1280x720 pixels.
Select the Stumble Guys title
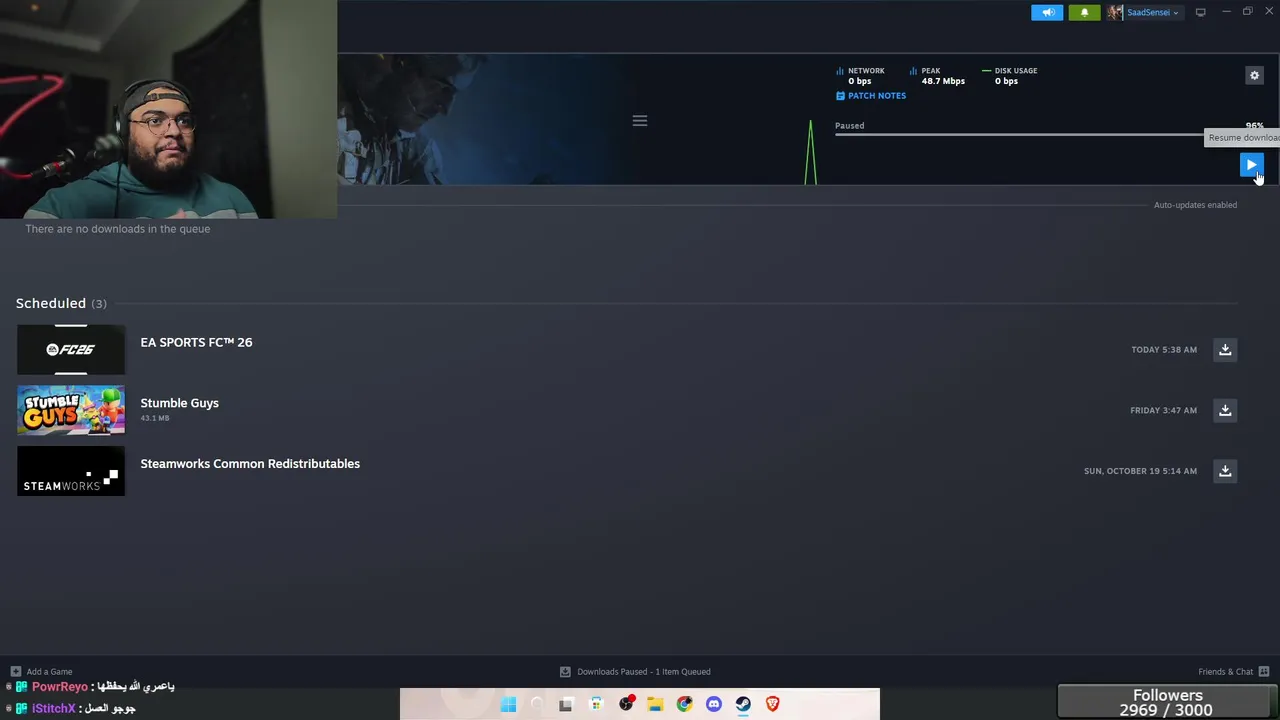click(179, 403)
